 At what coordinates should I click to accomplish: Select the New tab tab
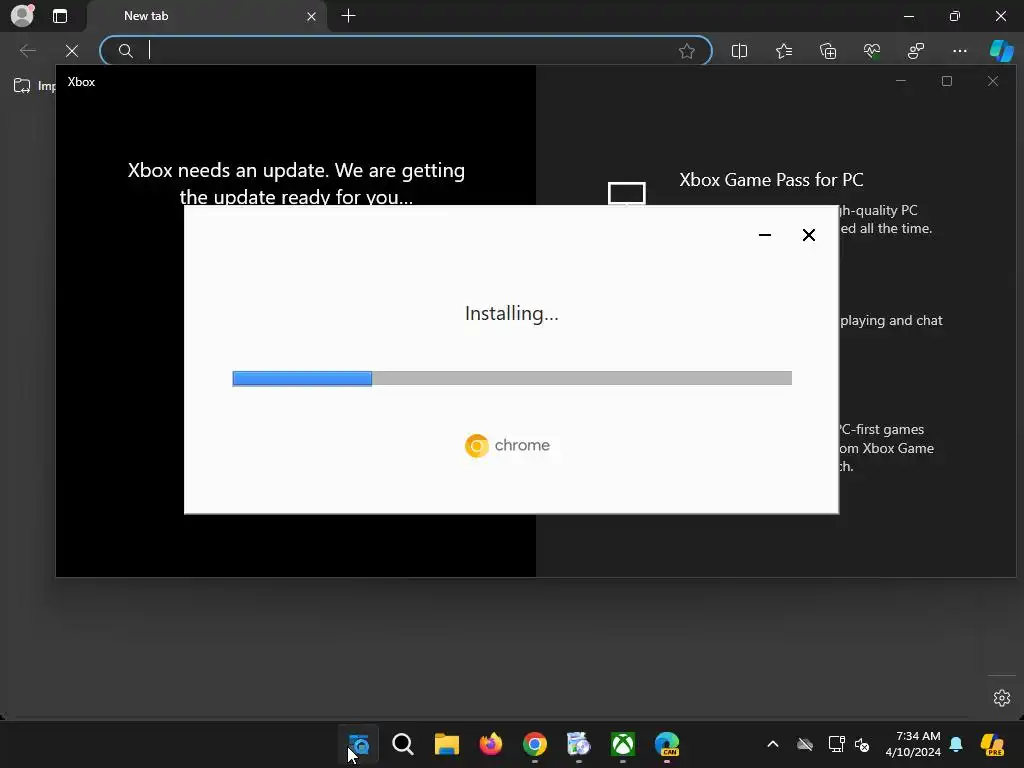click(x=206, y=16)
